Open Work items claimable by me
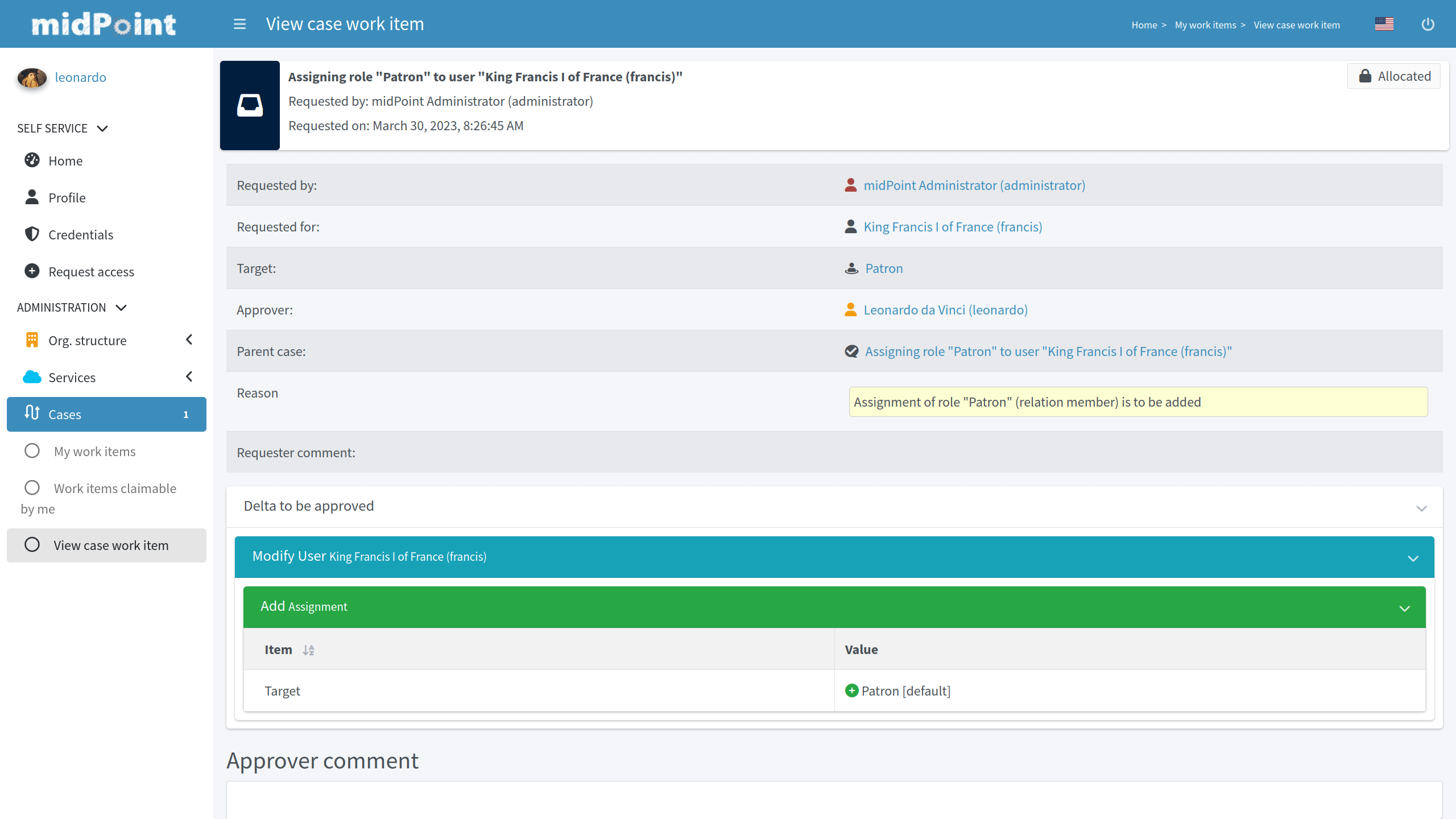The height and width of the screenshot is (819, 1456). (x=106, y=498)
